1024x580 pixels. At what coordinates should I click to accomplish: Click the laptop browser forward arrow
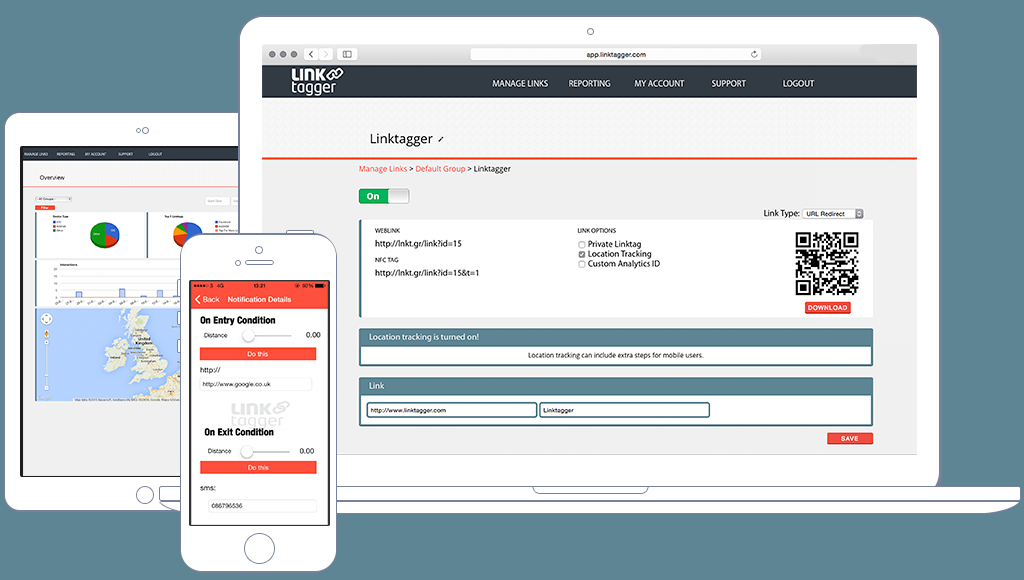tap(326, 54)
